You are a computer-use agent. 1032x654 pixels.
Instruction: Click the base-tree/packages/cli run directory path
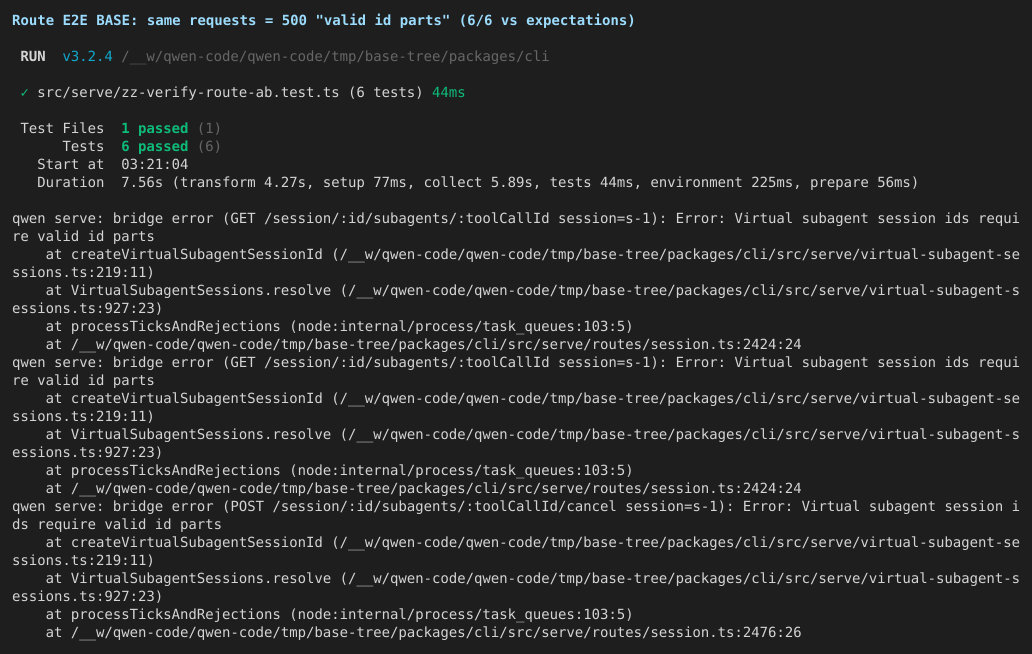(335, 57)
